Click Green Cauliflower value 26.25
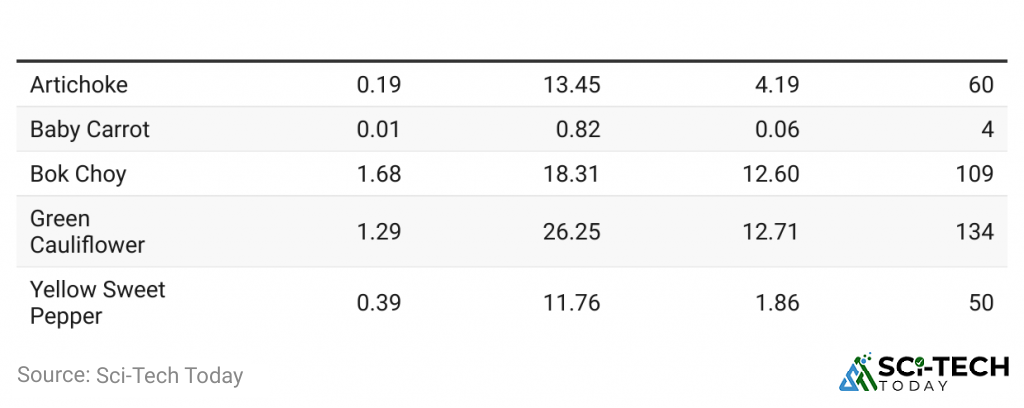The height and width of the screenshot is (408, 1024). (x=572, y=232)
